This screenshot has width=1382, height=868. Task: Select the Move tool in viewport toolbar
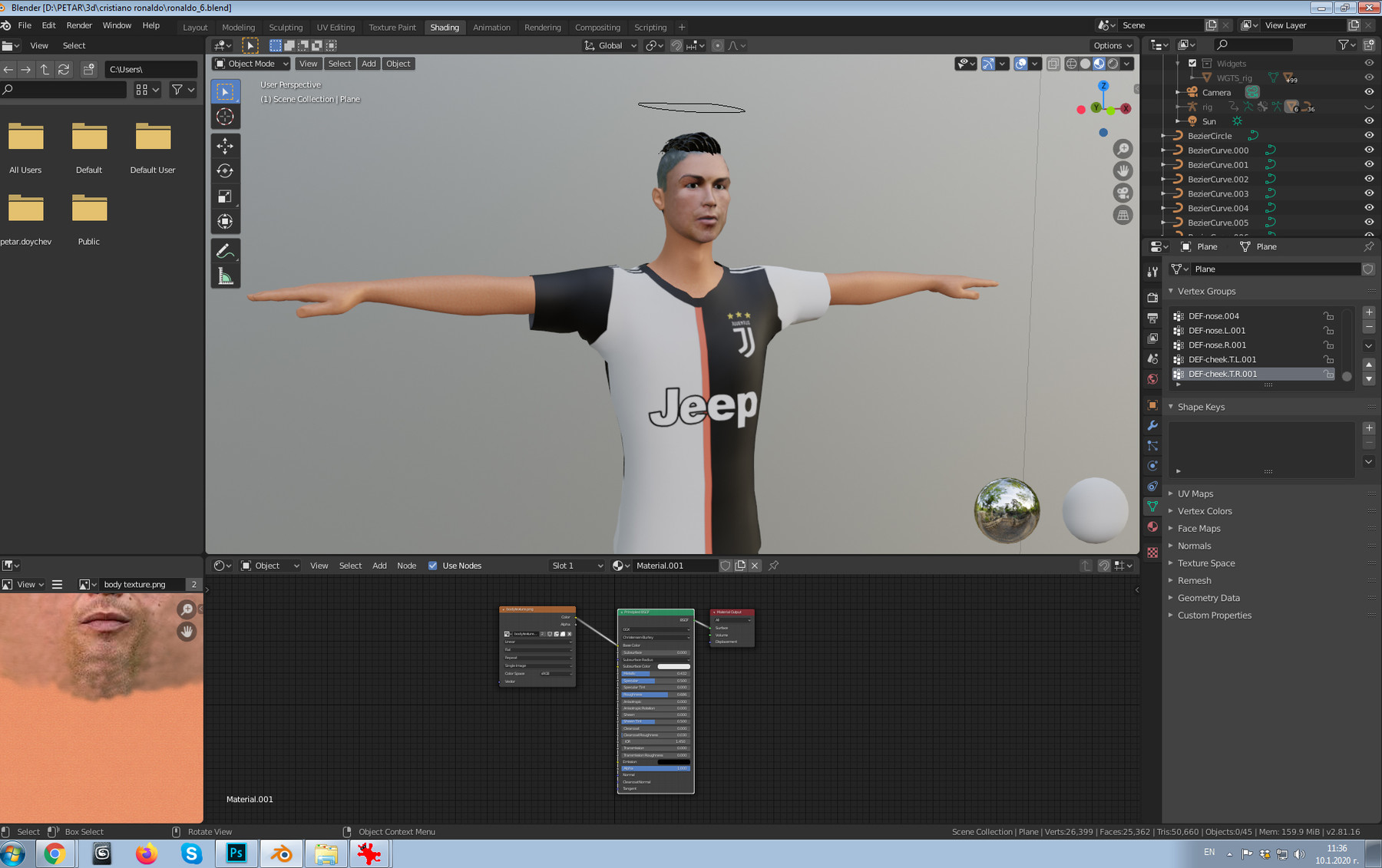coord(225,146)
